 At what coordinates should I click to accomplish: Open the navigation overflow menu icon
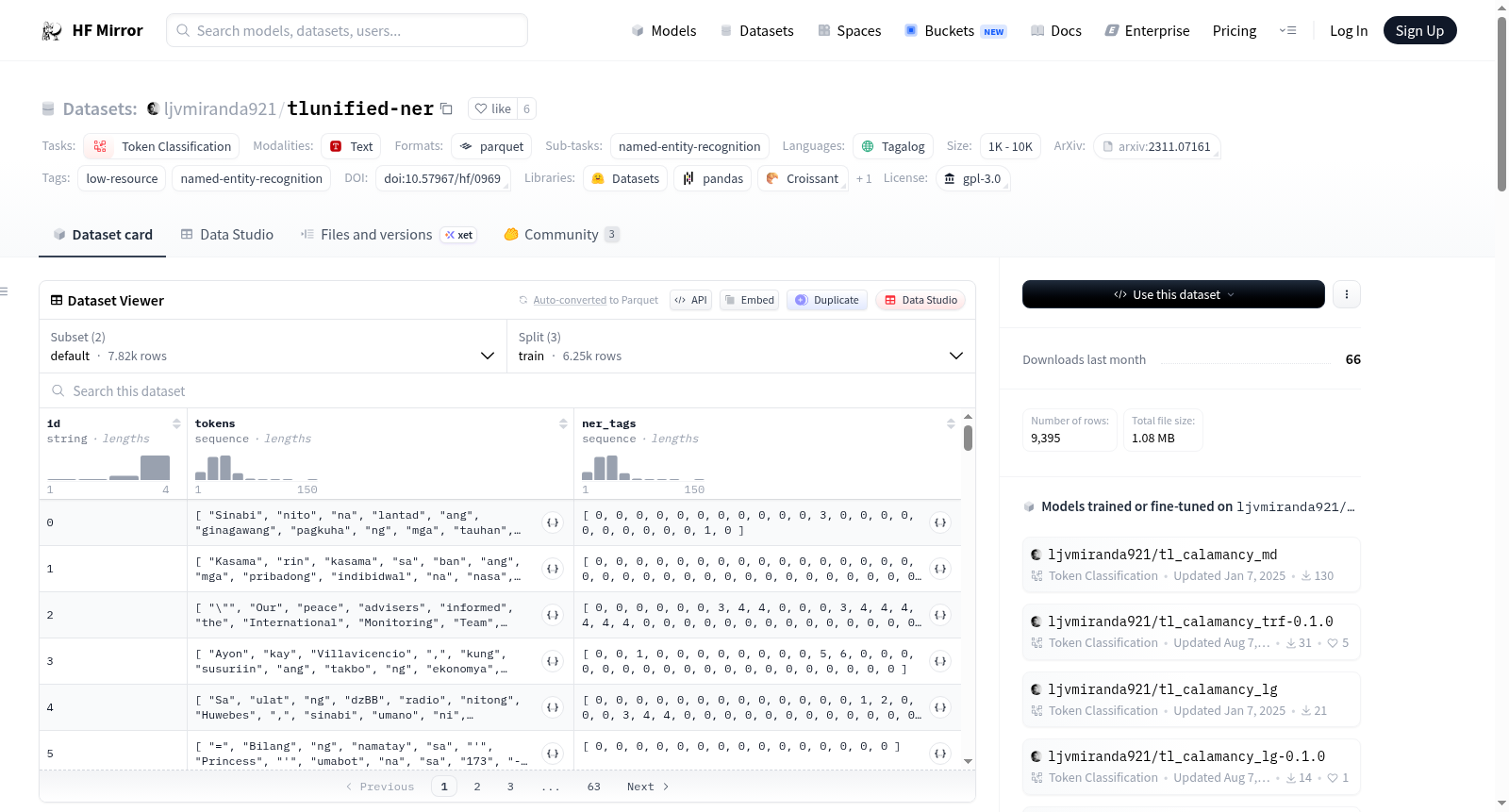(1287, 31)
